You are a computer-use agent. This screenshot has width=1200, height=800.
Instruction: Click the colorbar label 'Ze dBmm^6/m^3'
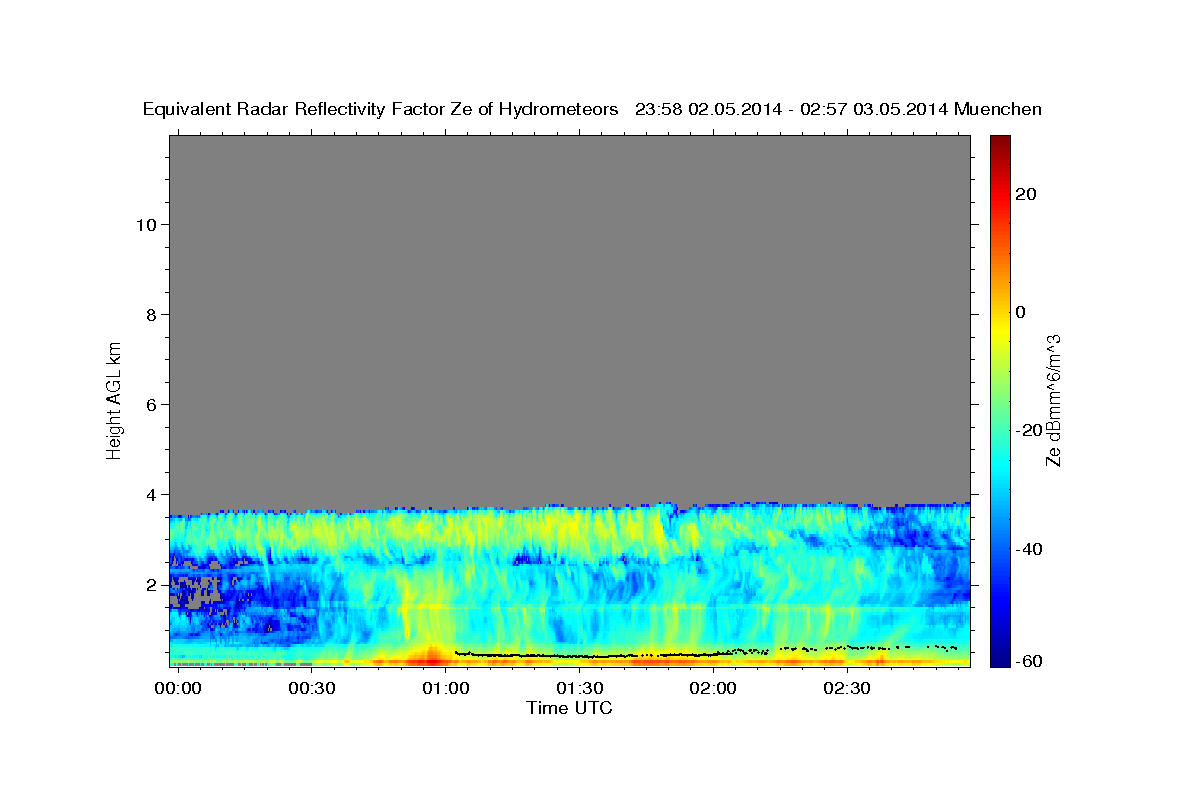click(1052, 400)
